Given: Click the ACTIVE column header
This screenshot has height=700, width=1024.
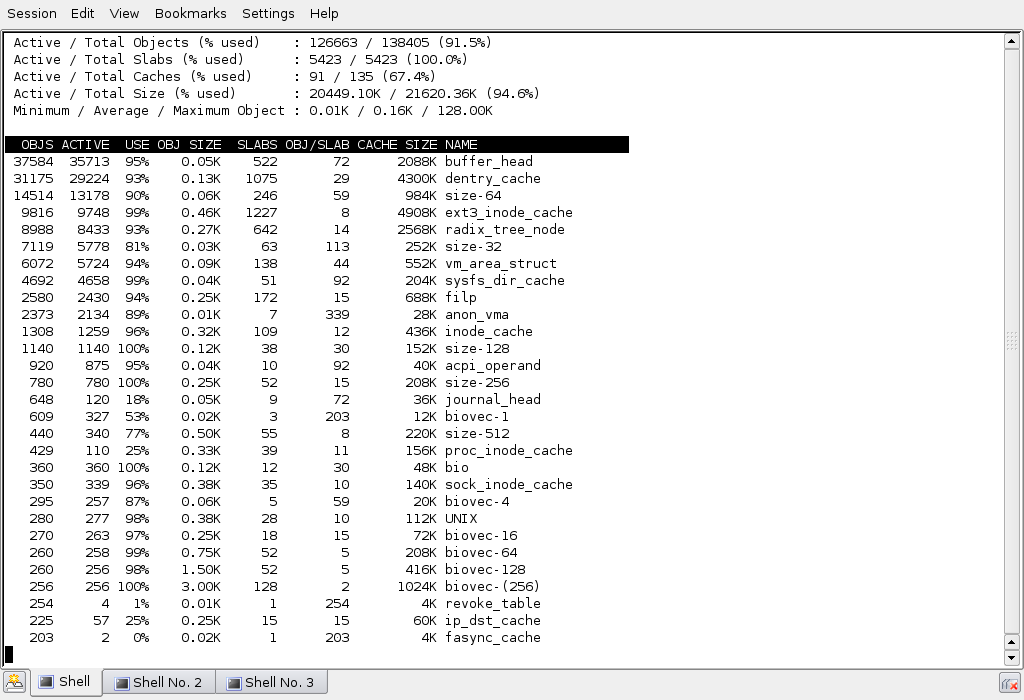Looking at the screenshot, I should coord(86,144).
